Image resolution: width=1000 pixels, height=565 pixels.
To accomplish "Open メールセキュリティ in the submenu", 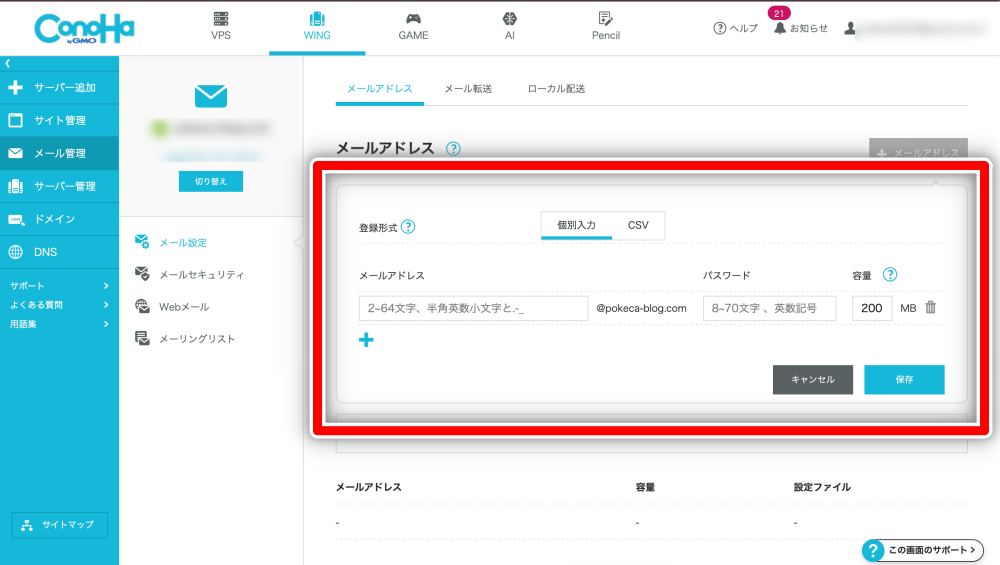I will pos(201,275).
